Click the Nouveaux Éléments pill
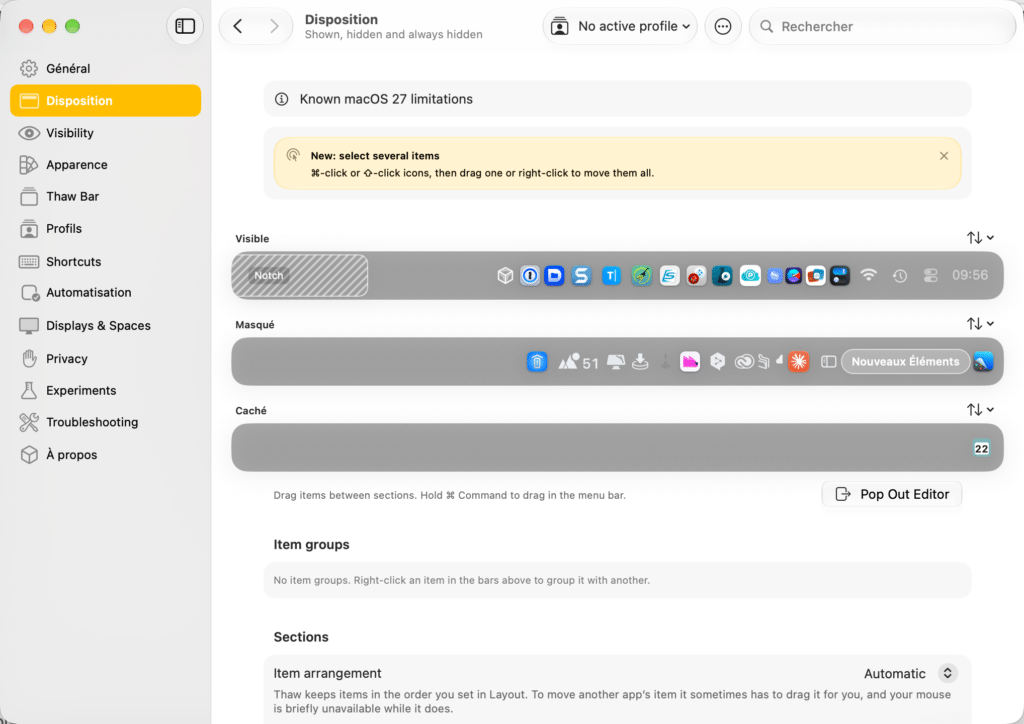The image size is (1024, 724). pos(905,362)
